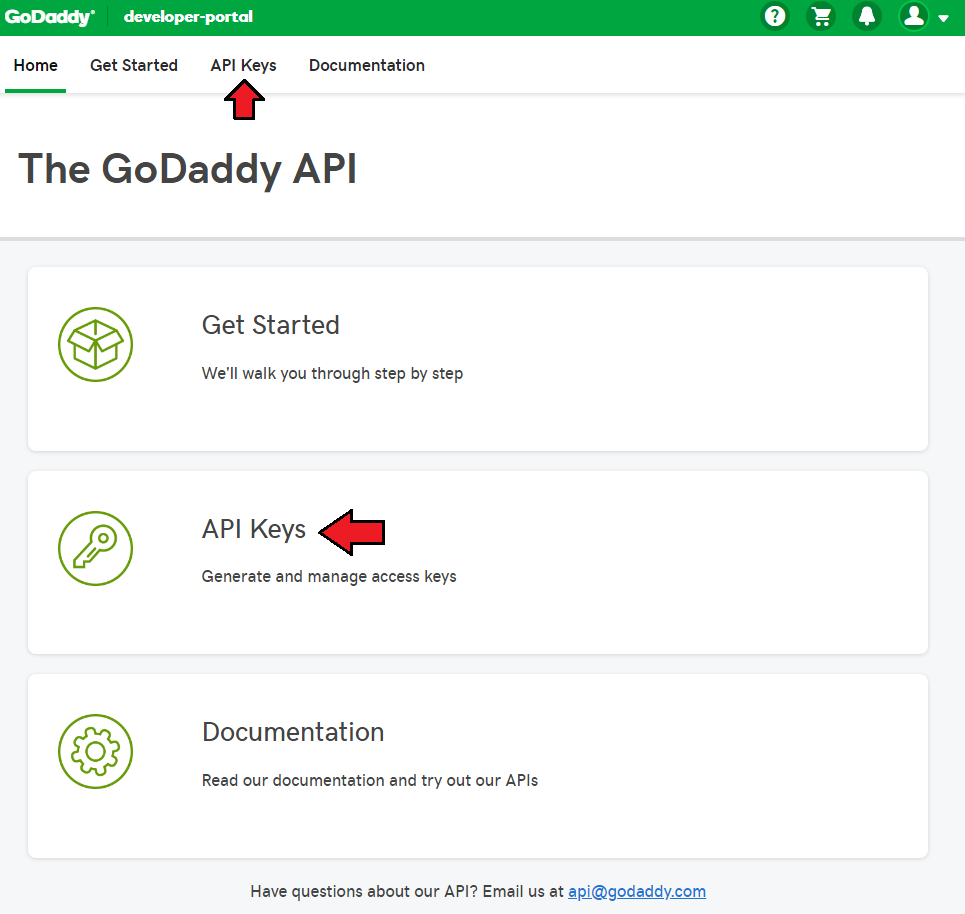The height and width of the screenshot is (914, 965).
Task: Open the API Keys card heading
Action: (254, 529)
